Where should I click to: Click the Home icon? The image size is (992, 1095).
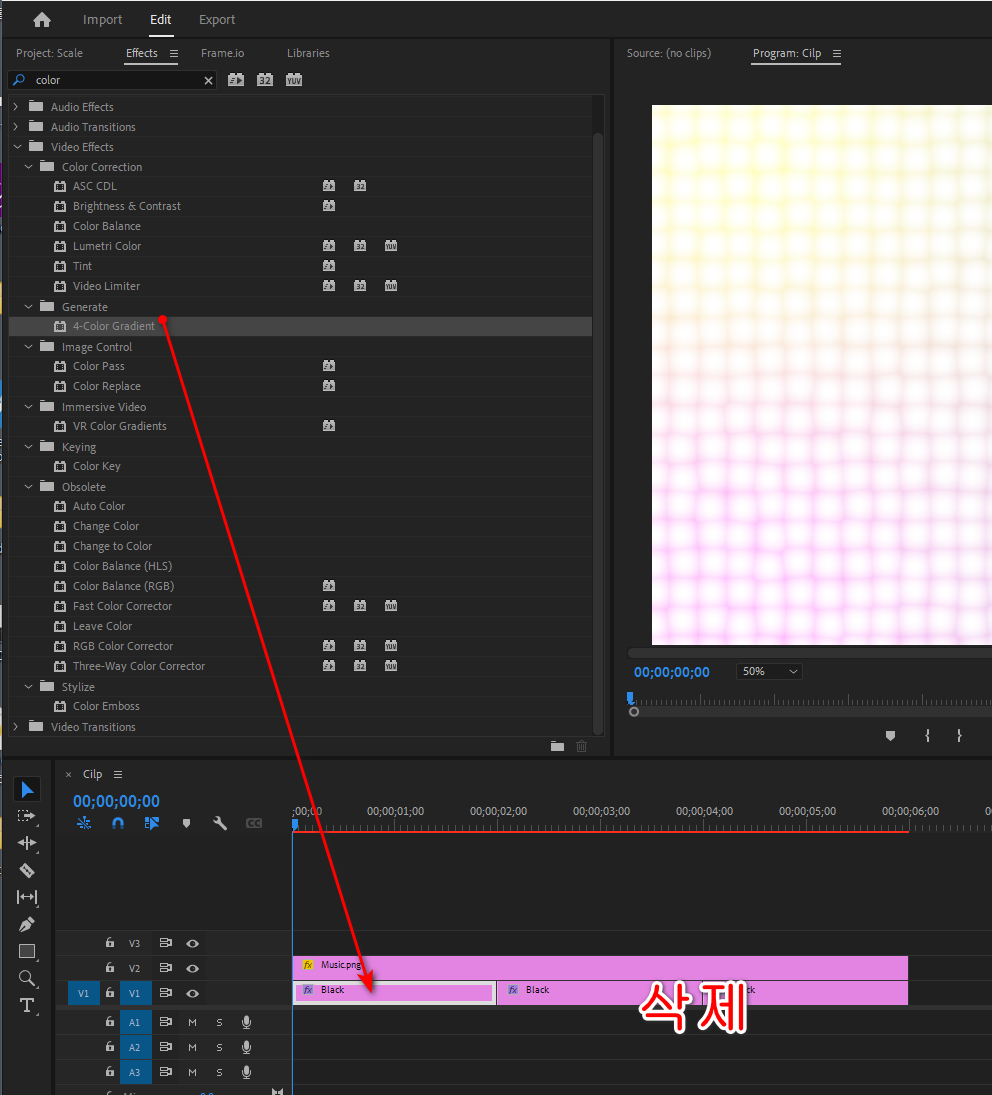[41, 20]
